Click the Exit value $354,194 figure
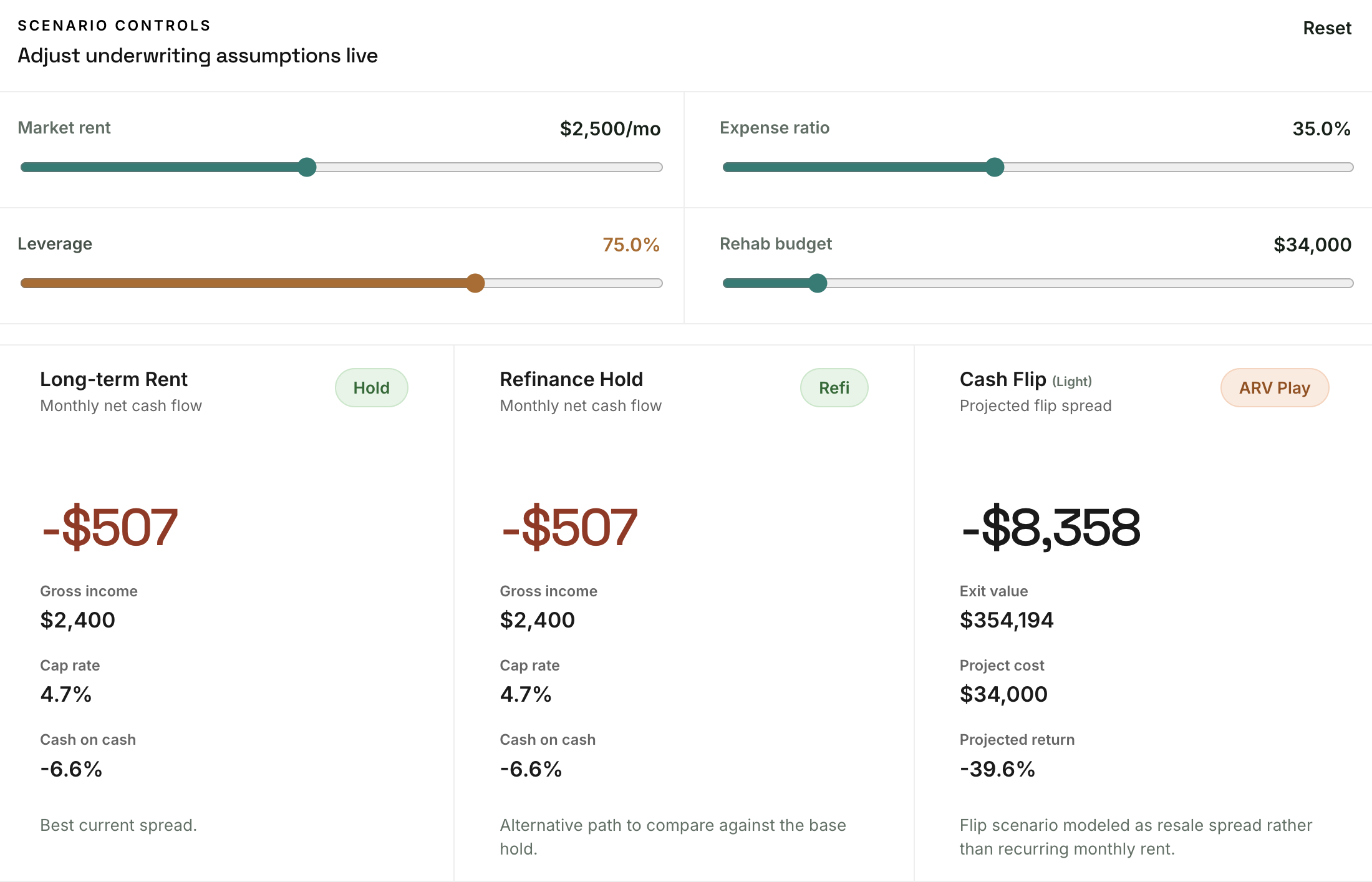This screenshot has height=882, width=1372. [x=1007, y=619]
